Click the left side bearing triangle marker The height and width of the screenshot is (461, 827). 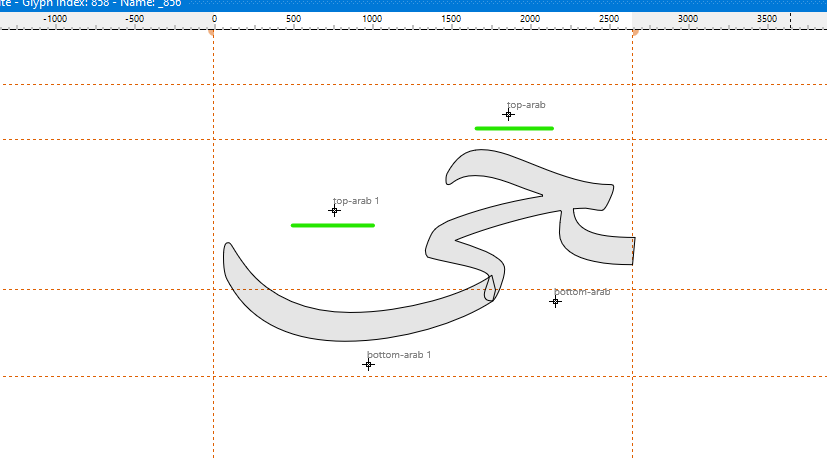(x=212, y=34)
